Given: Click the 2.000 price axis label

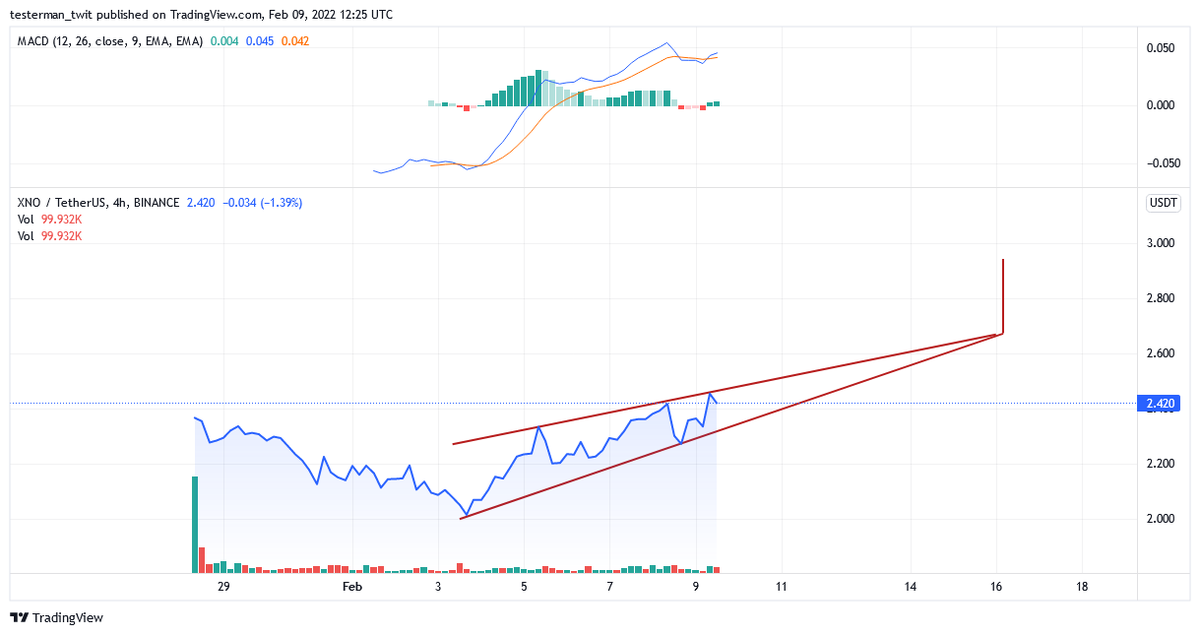Looking at the screenshot, I should [1162, 518].
